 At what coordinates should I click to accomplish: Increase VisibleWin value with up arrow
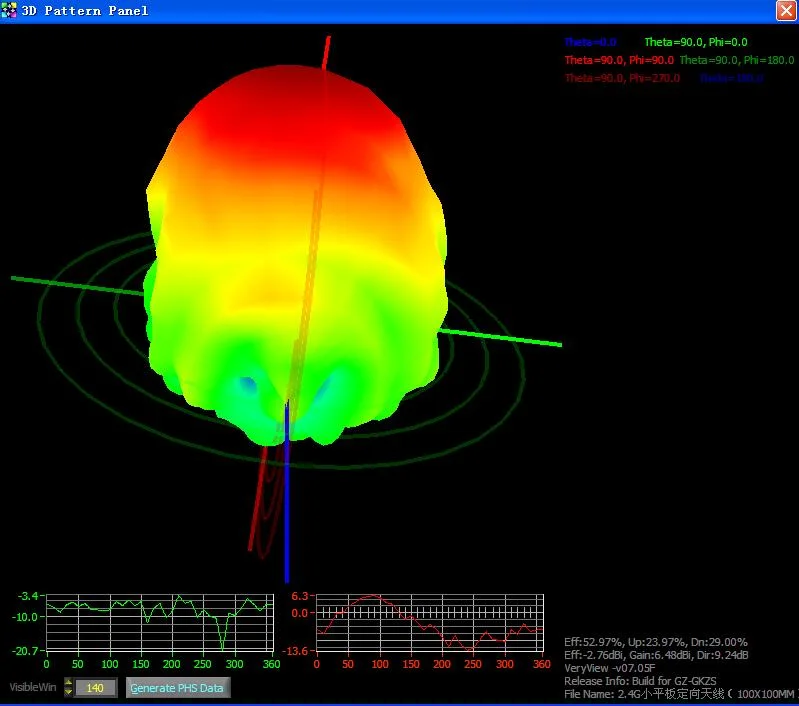[68, 682]
